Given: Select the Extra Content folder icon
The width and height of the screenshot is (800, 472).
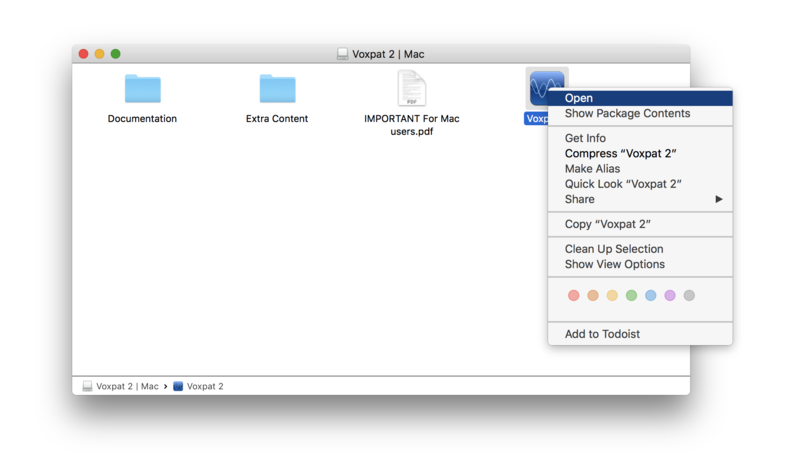Looking at the screenshot, I should [x=278, y=89].
